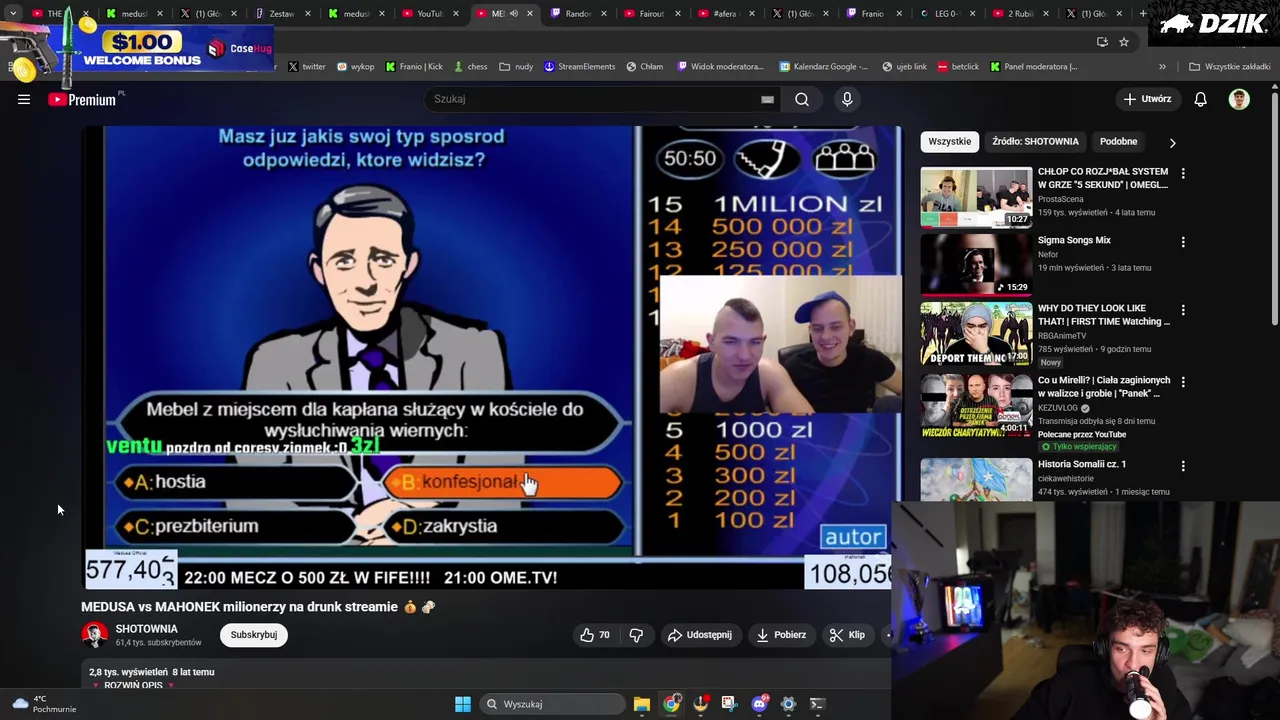Screen dimensions: 1280x720
Task: Open the account avatar menu
Action: click(x=1239, y=99)
